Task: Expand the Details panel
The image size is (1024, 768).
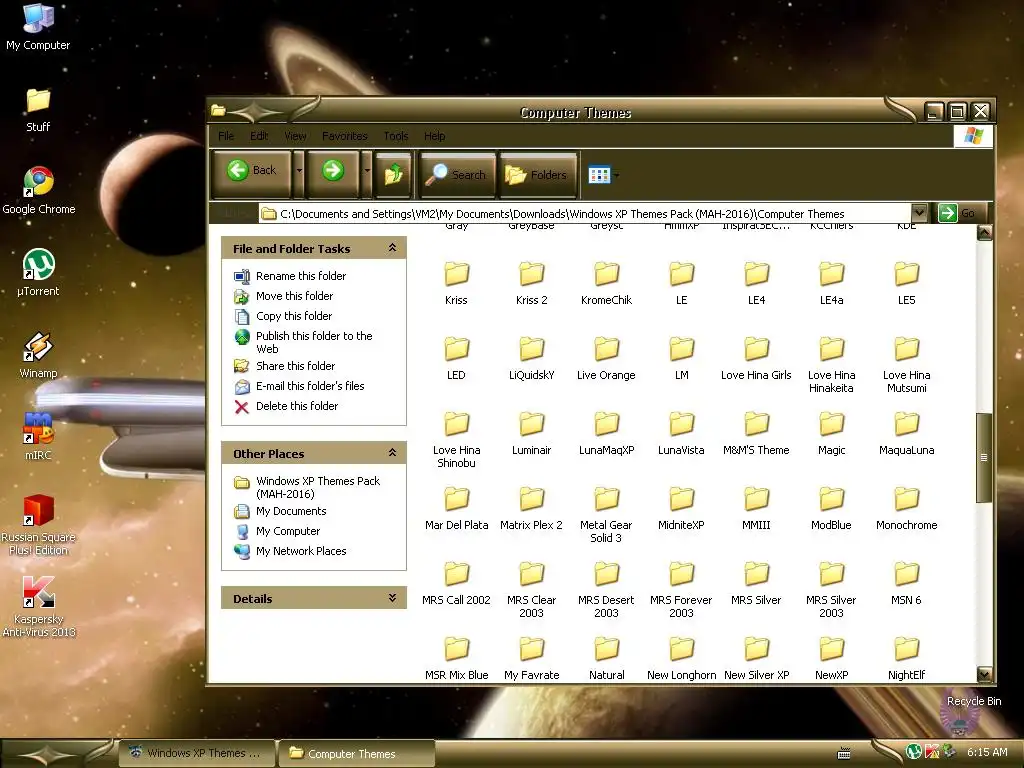Action: coord(392,598)
